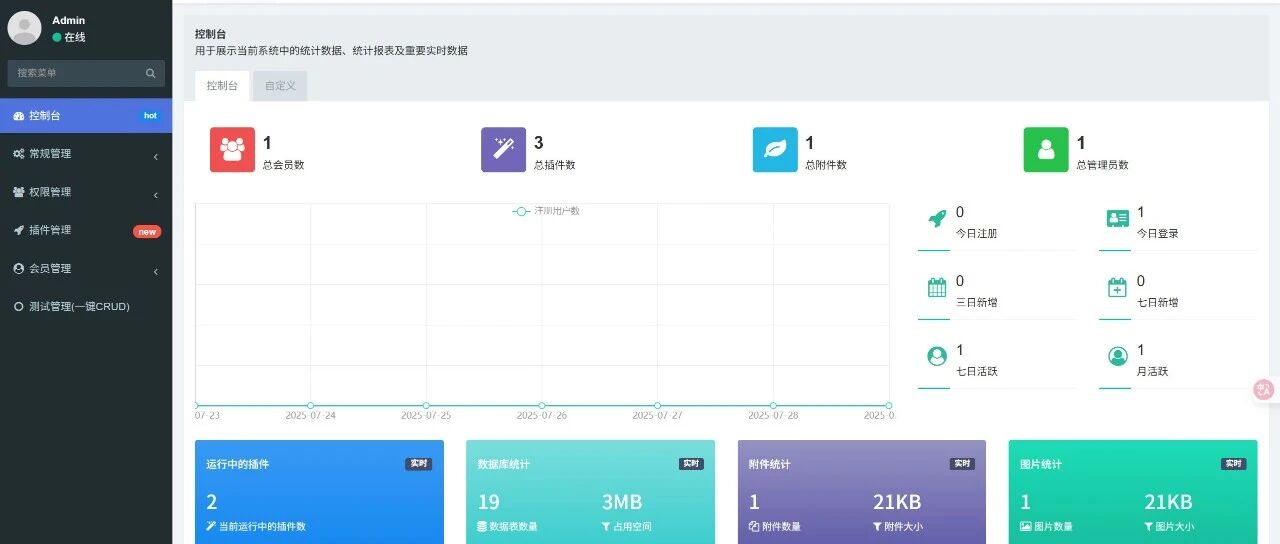Click the 附件统计 card title
The image size is (1280, 544).
tap(770, 464)
